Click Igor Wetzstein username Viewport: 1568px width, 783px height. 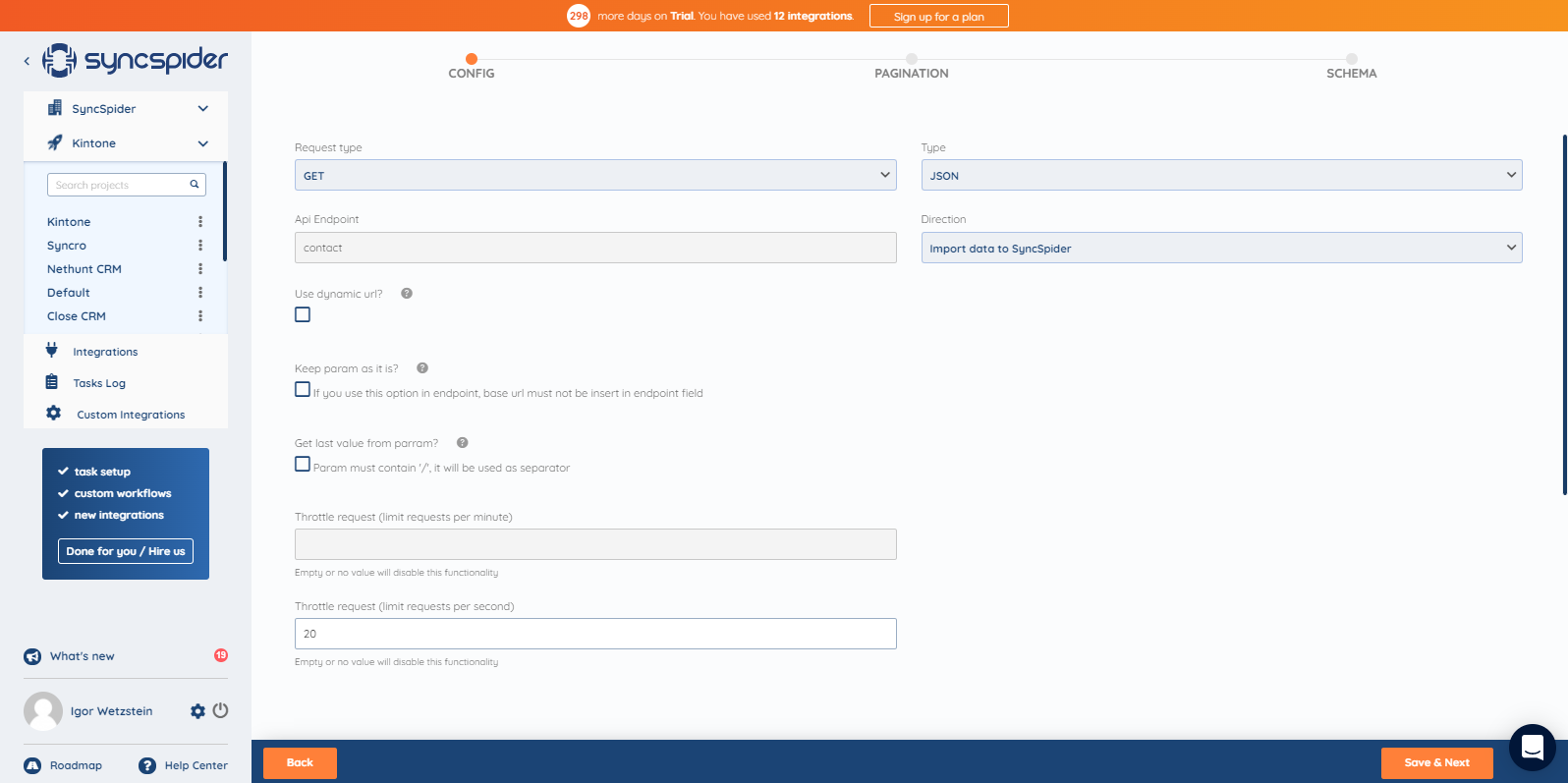(x=111, y=711)
